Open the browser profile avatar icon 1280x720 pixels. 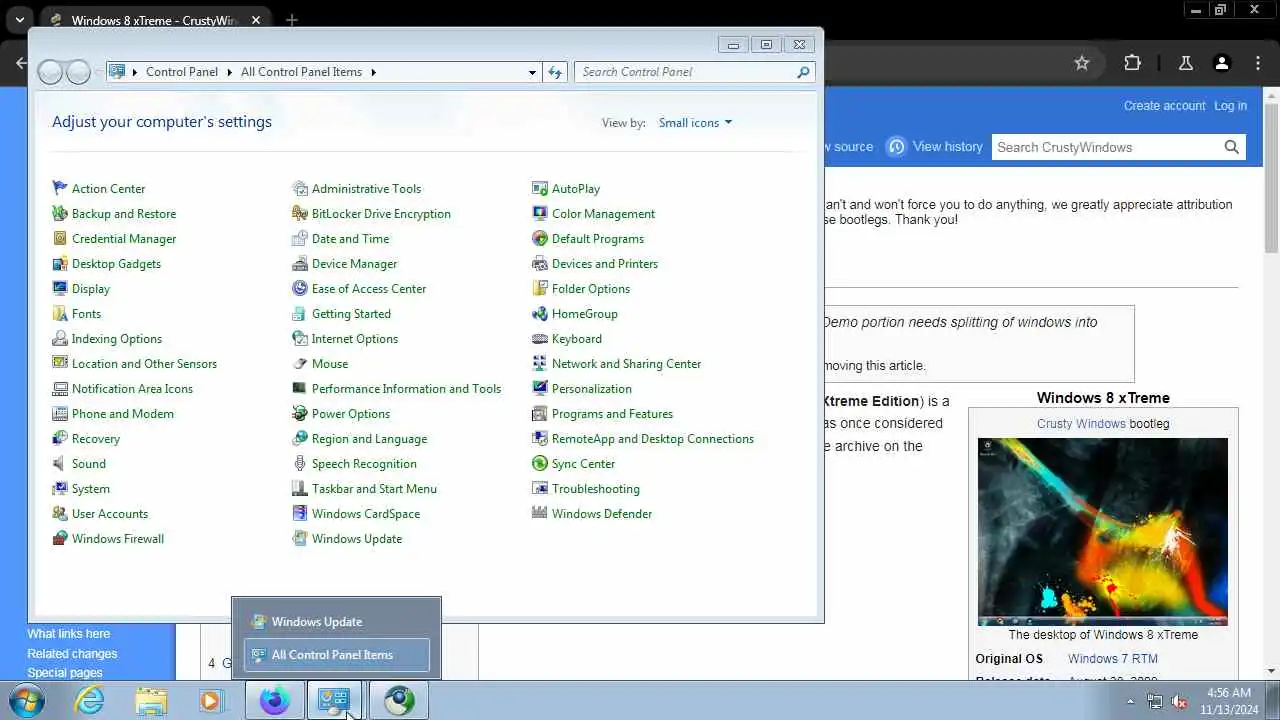tap(1221, 63)
